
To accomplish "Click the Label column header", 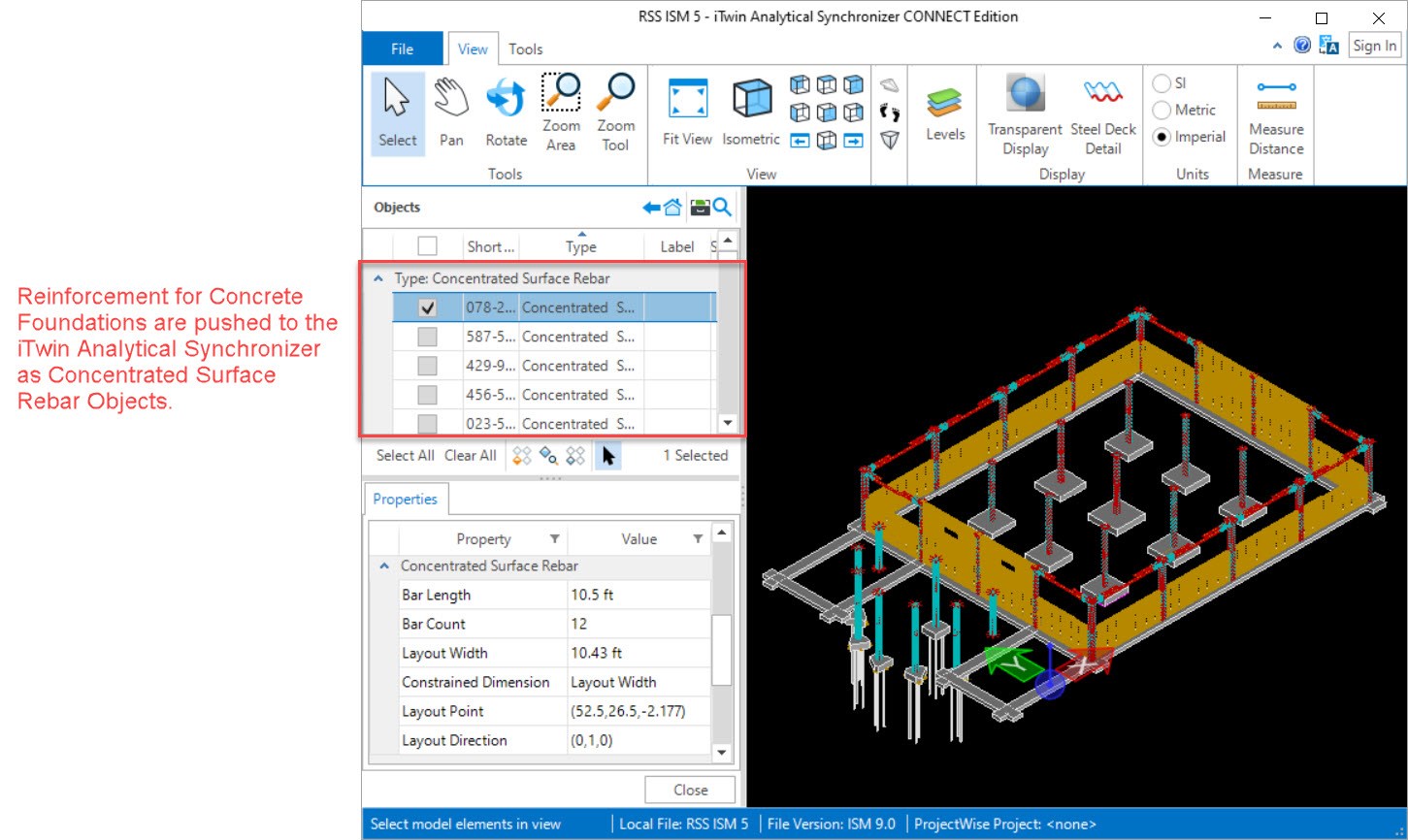I will (x=677, y=246).
